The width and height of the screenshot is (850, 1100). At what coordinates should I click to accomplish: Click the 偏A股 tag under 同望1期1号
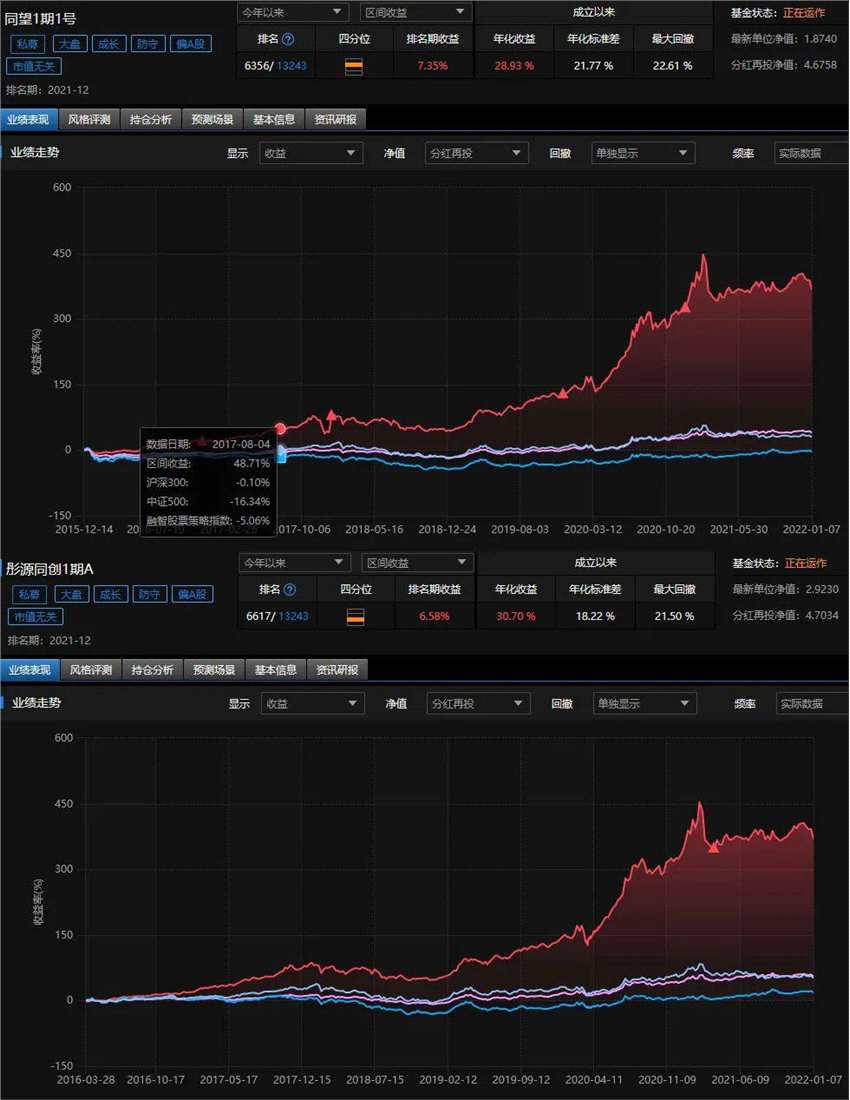click(x=191, y=44)
